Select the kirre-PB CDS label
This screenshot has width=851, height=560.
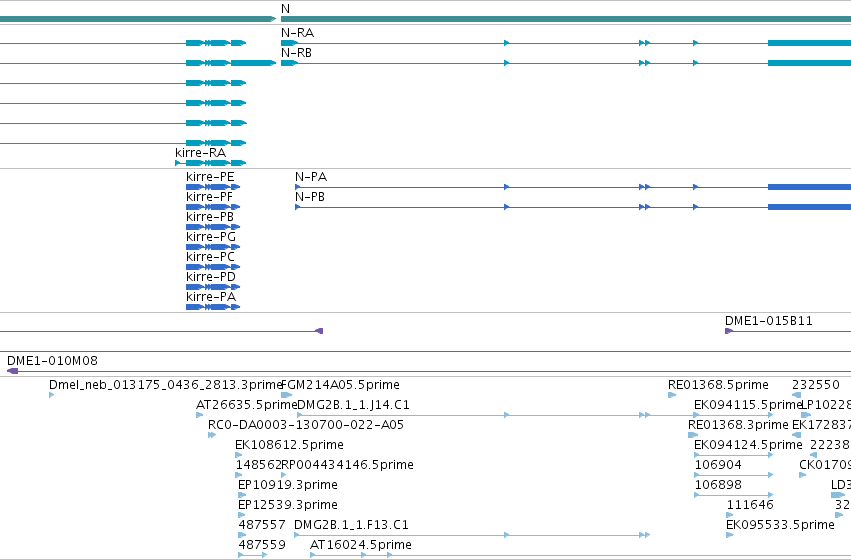coord(210,217)
